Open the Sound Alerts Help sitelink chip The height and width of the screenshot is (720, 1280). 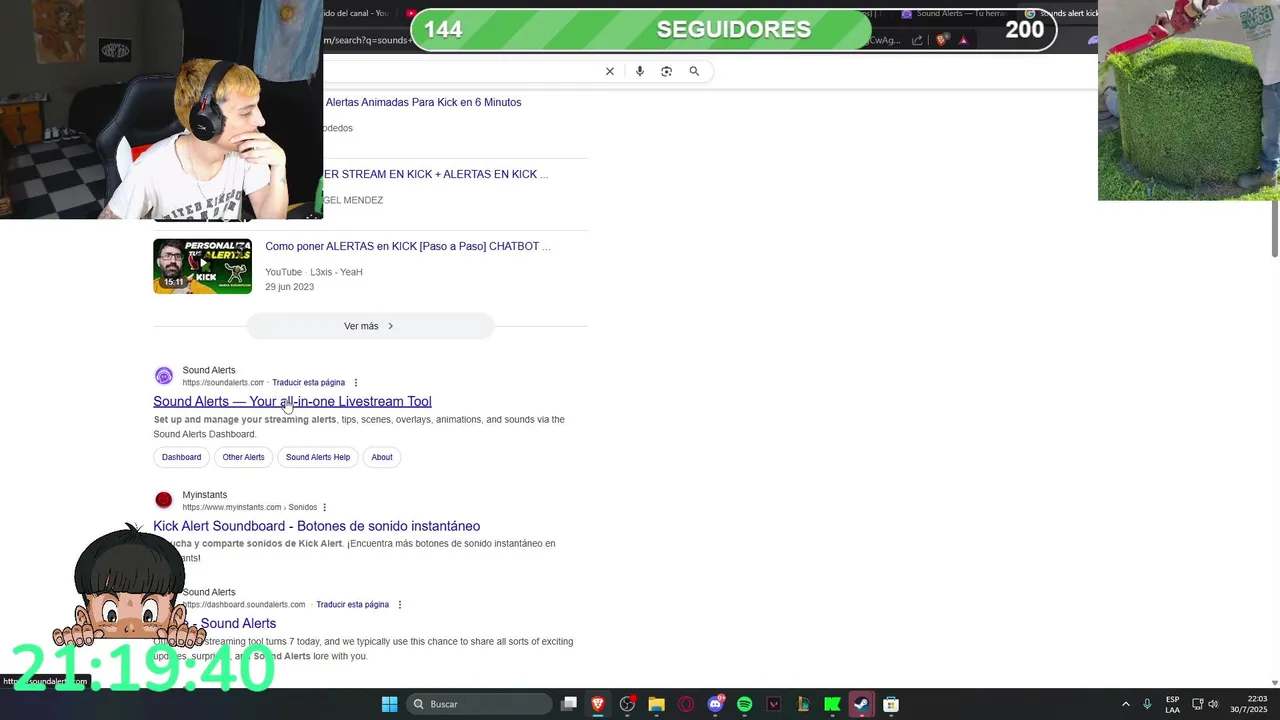tap(318, 457)
